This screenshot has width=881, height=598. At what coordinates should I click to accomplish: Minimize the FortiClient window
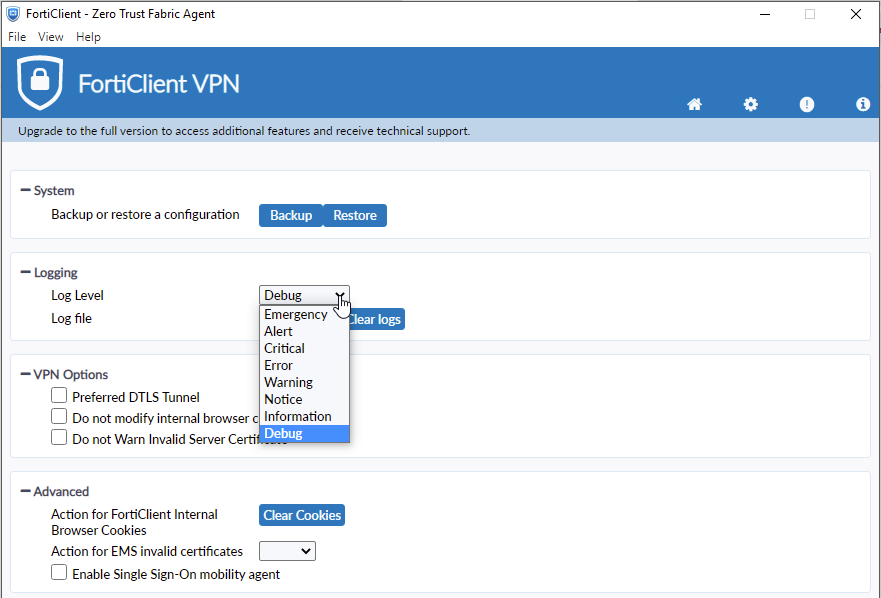point(765,14)
